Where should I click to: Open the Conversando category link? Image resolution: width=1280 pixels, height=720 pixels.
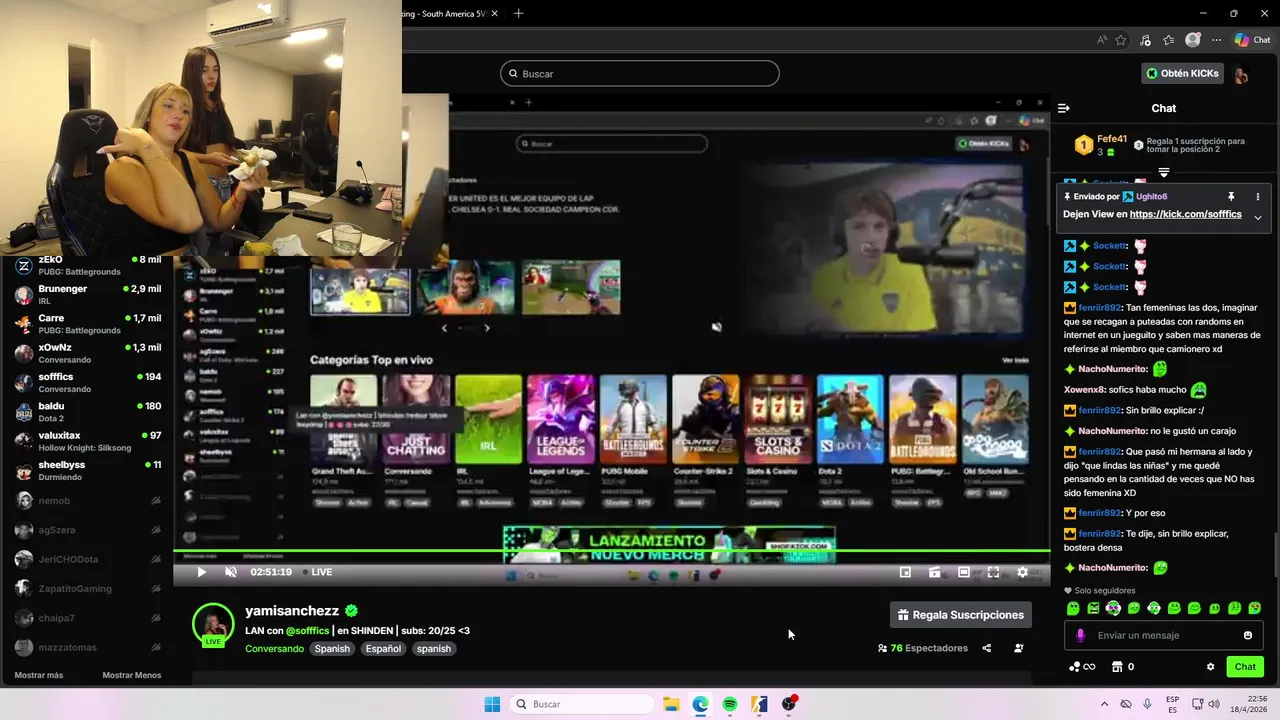274,649
